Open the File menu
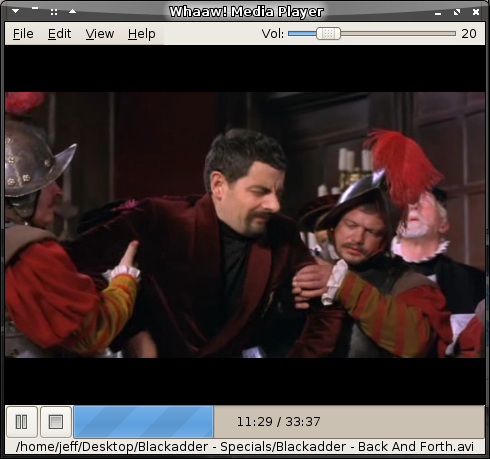Screen dimensions: 490x459 tap(23, 34)
